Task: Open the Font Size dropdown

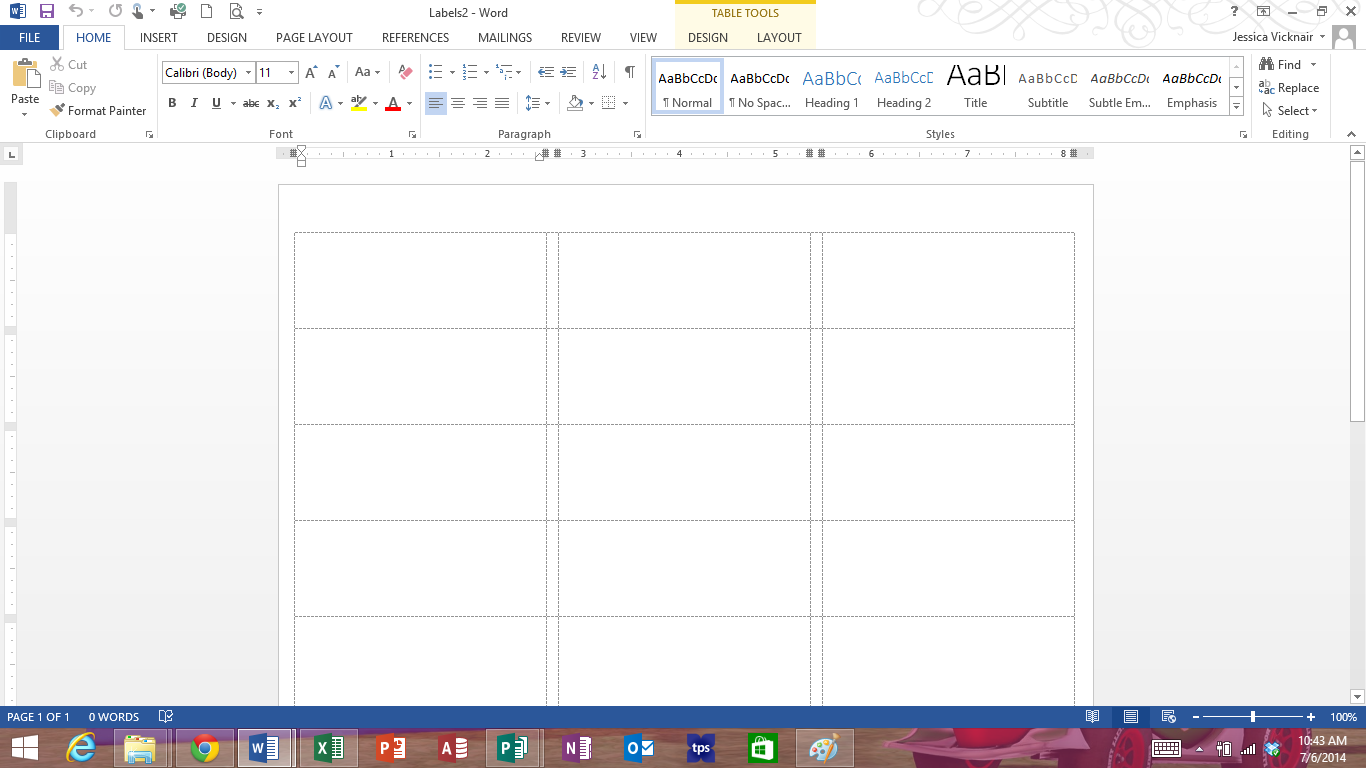Action: pyautogui.click(x=290, y=72)
